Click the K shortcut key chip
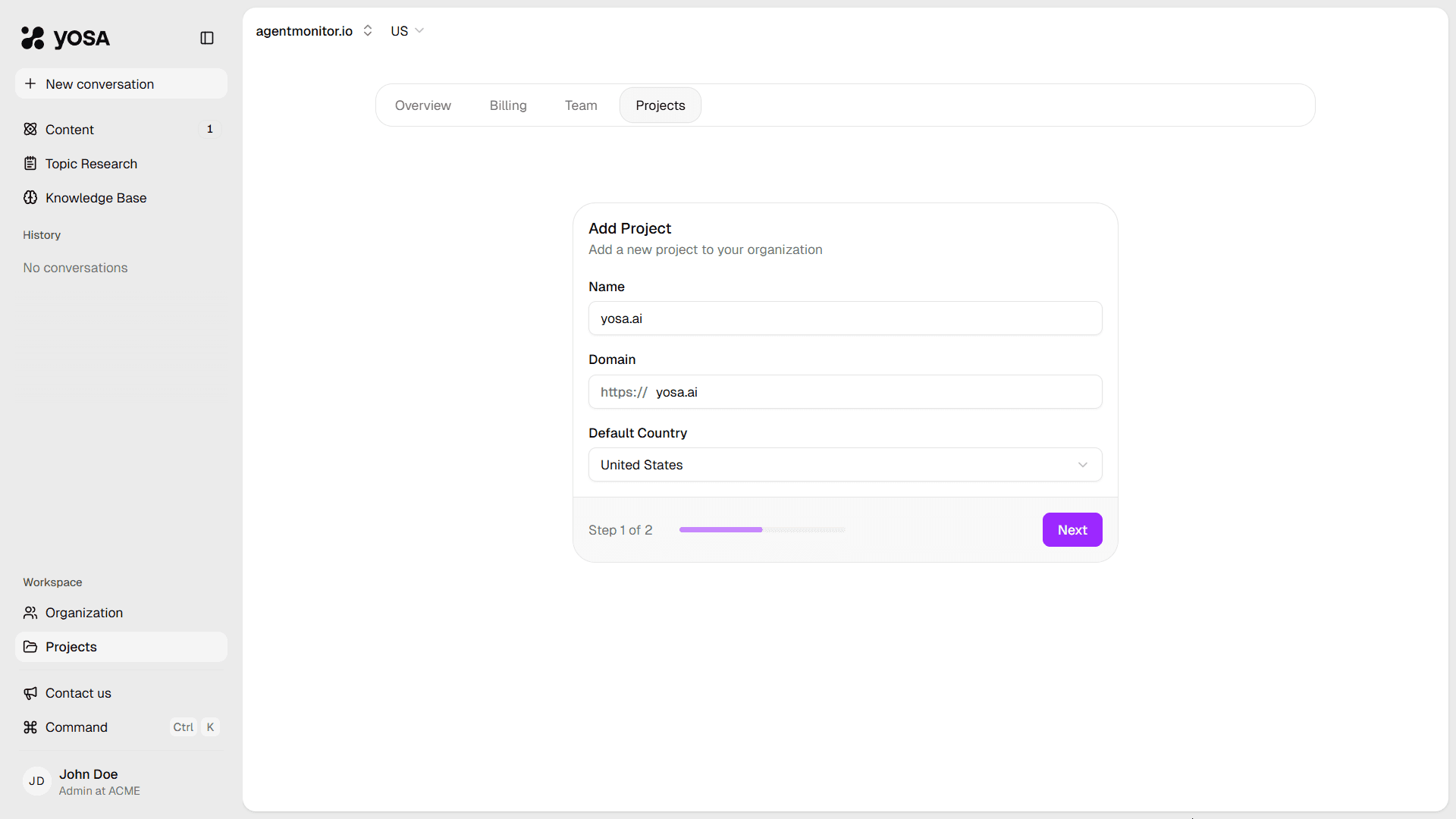 tap(209, 727)
